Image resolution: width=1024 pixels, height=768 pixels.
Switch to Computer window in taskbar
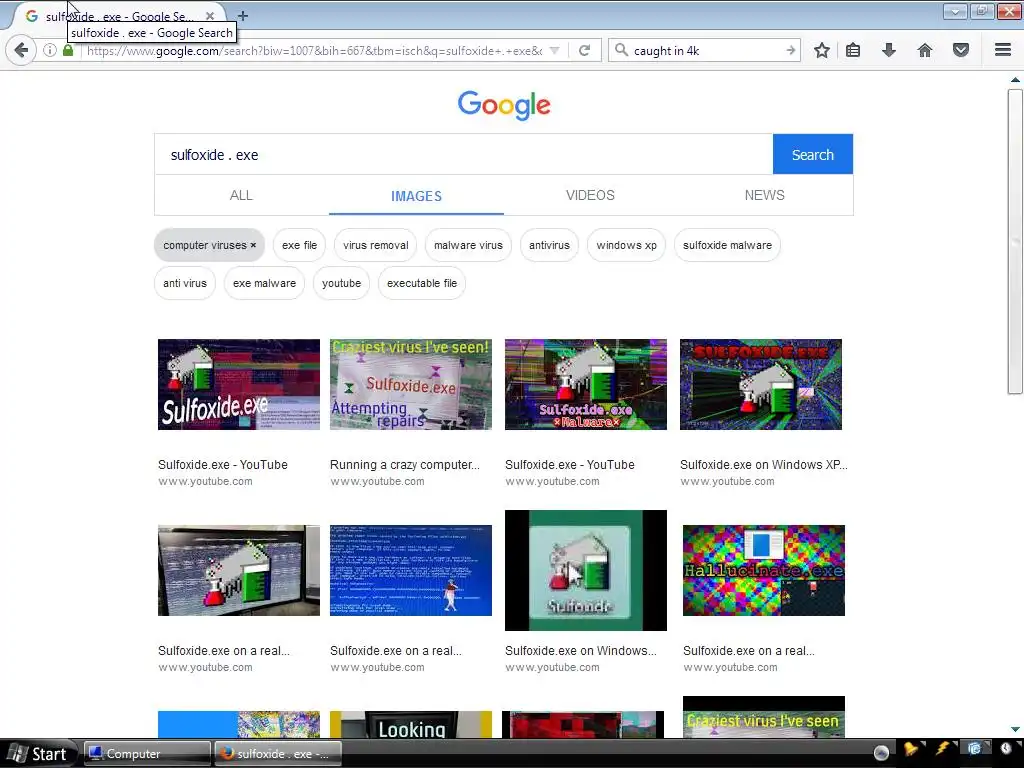(148, 754)
